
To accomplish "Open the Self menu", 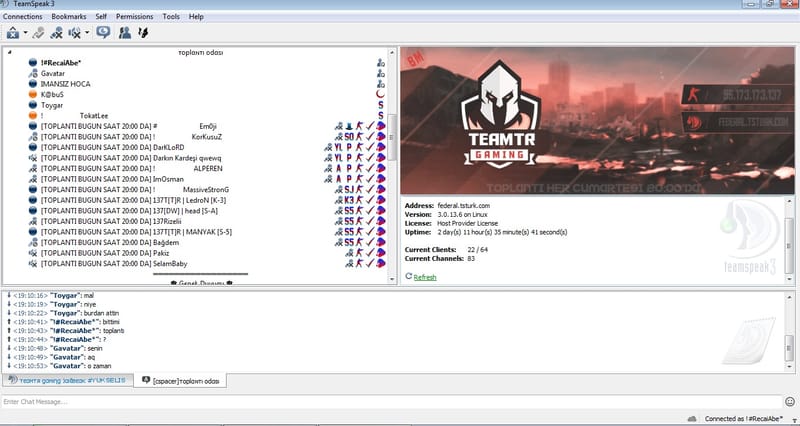I will [101, 16].
